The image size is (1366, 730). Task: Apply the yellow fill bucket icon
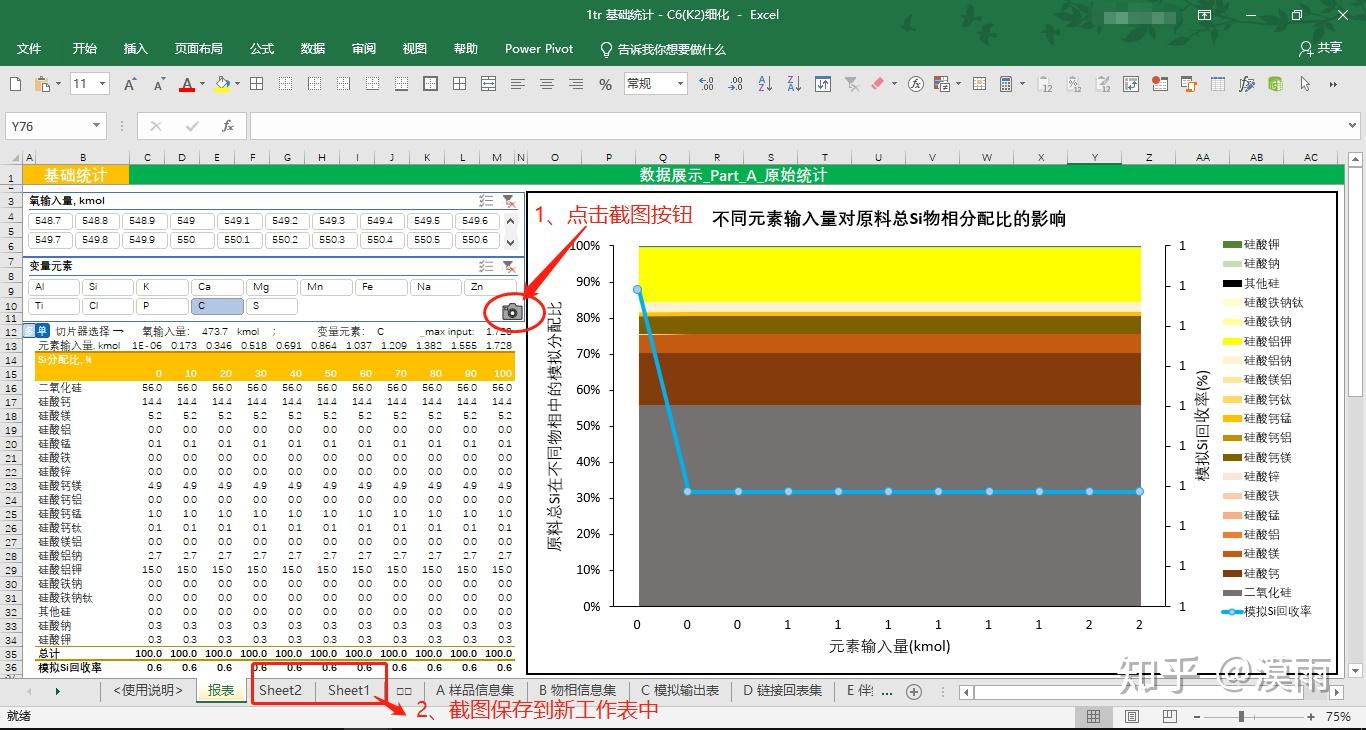click(222, 84)
